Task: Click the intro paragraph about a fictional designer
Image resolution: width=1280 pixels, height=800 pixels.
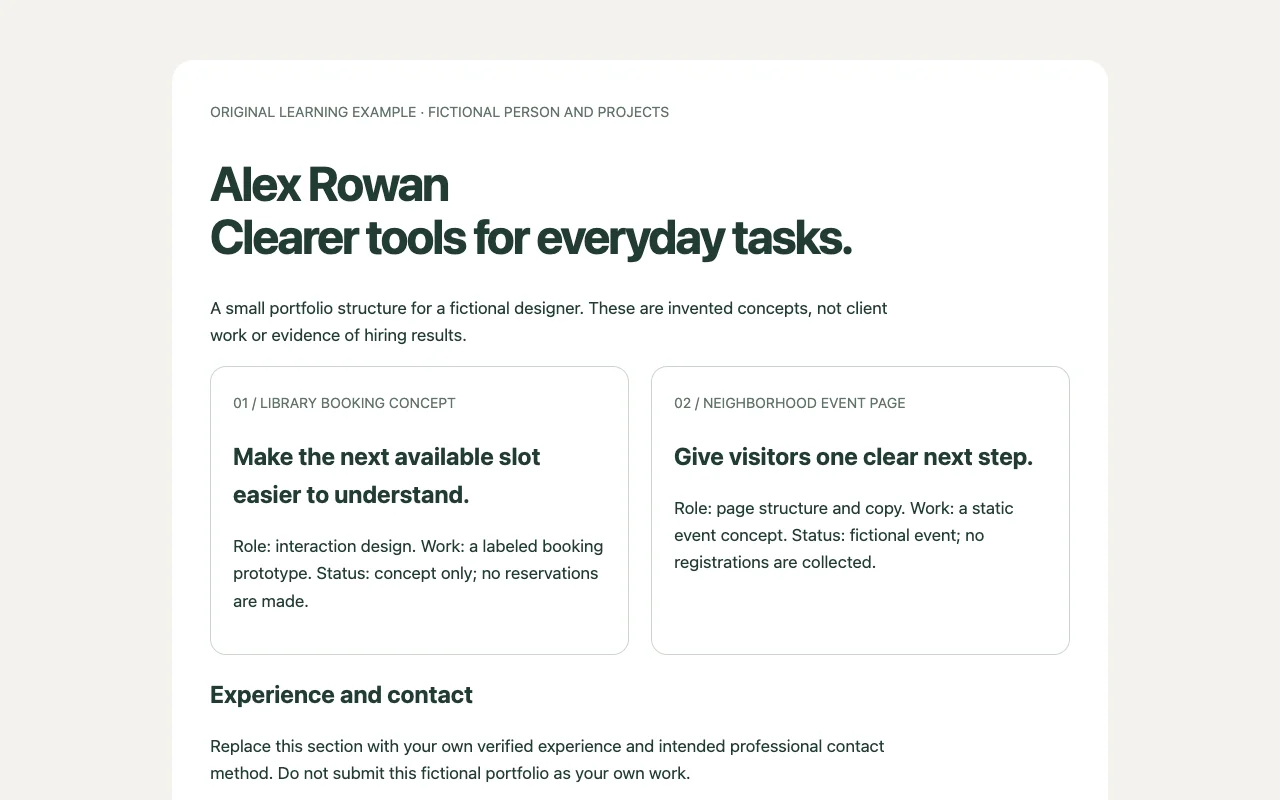Action: coord(548,322)
